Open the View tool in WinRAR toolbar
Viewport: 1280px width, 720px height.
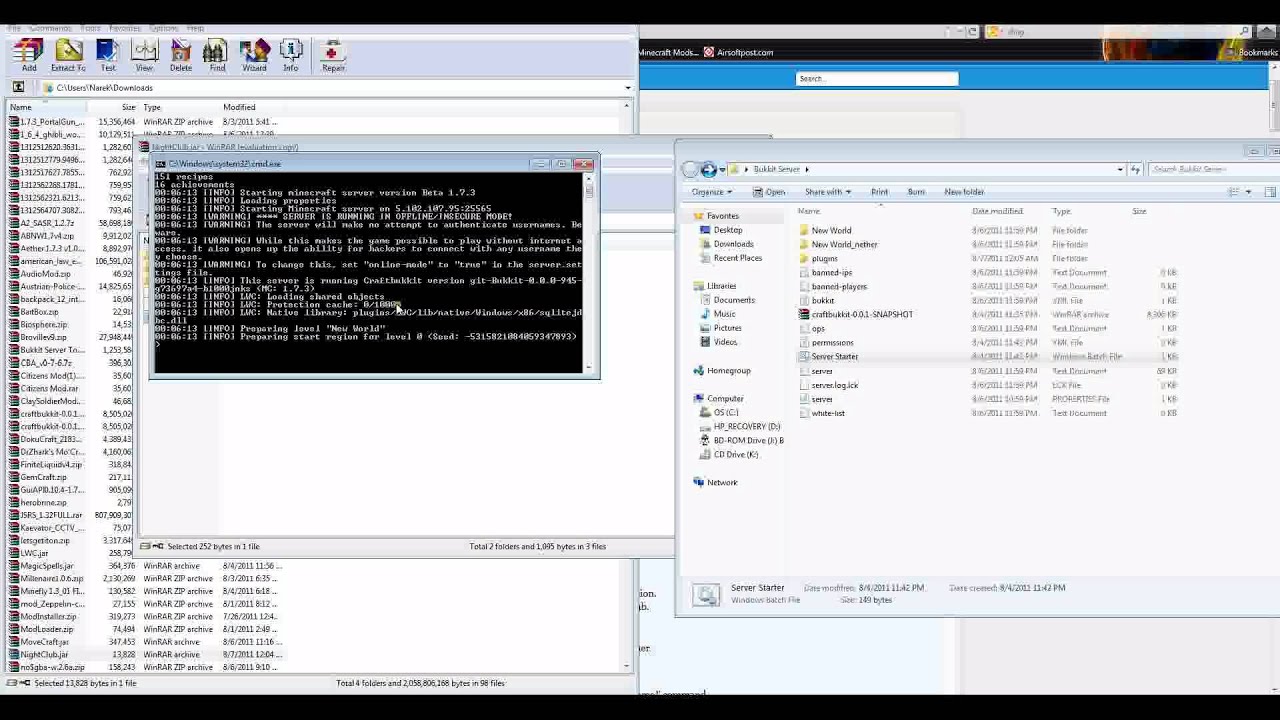click(x=145, y=56)
